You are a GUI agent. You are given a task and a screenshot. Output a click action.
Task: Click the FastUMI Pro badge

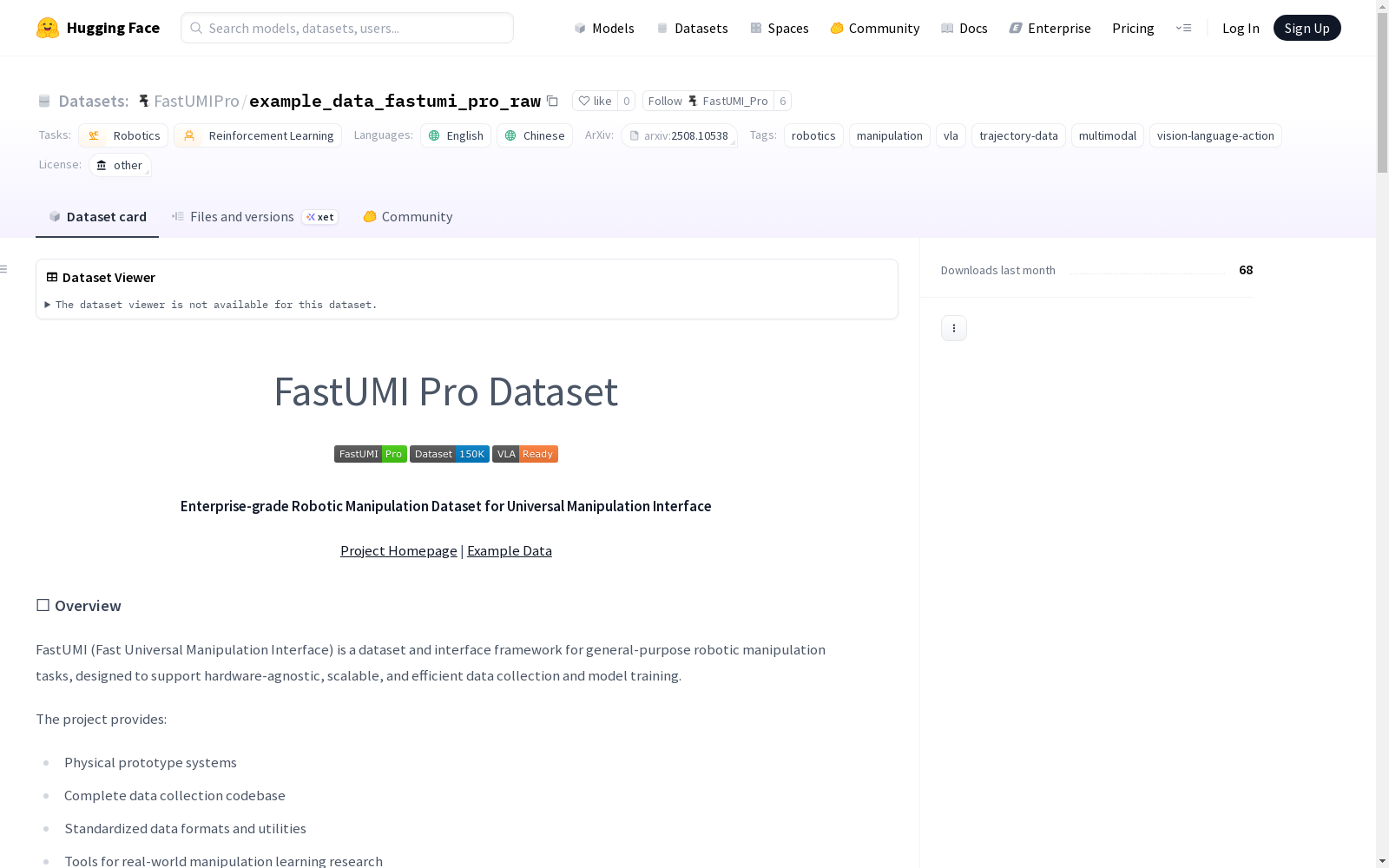click(371, 454)
